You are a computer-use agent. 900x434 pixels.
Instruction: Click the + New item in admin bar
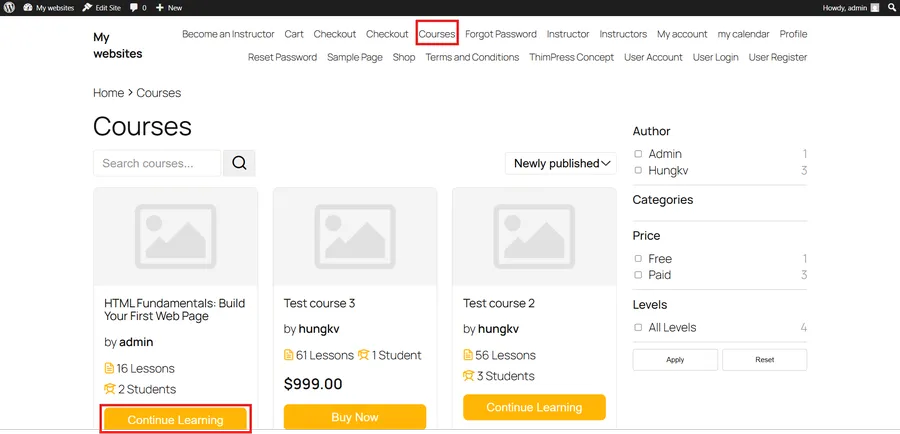click(169, 7)
